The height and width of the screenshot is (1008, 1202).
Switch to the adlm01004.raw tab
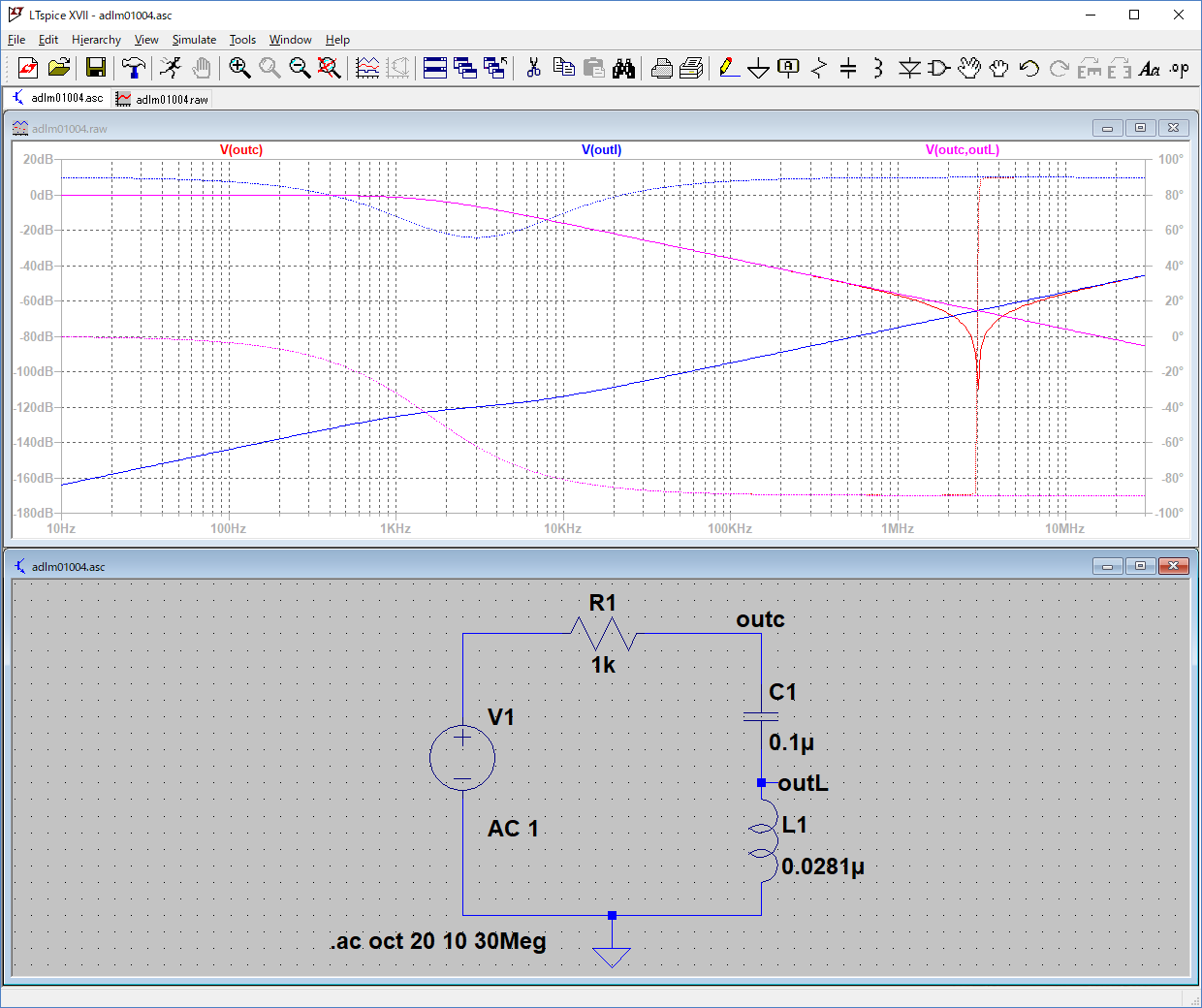pos(162,99)
